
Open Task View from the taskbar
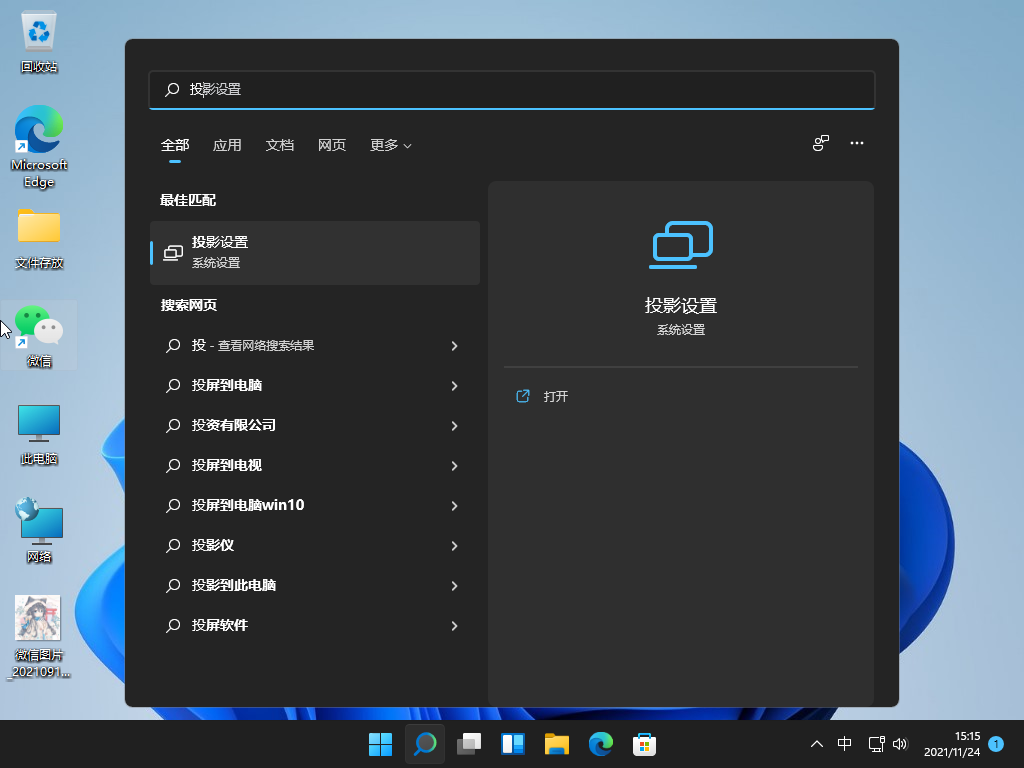tap(468, 744)
